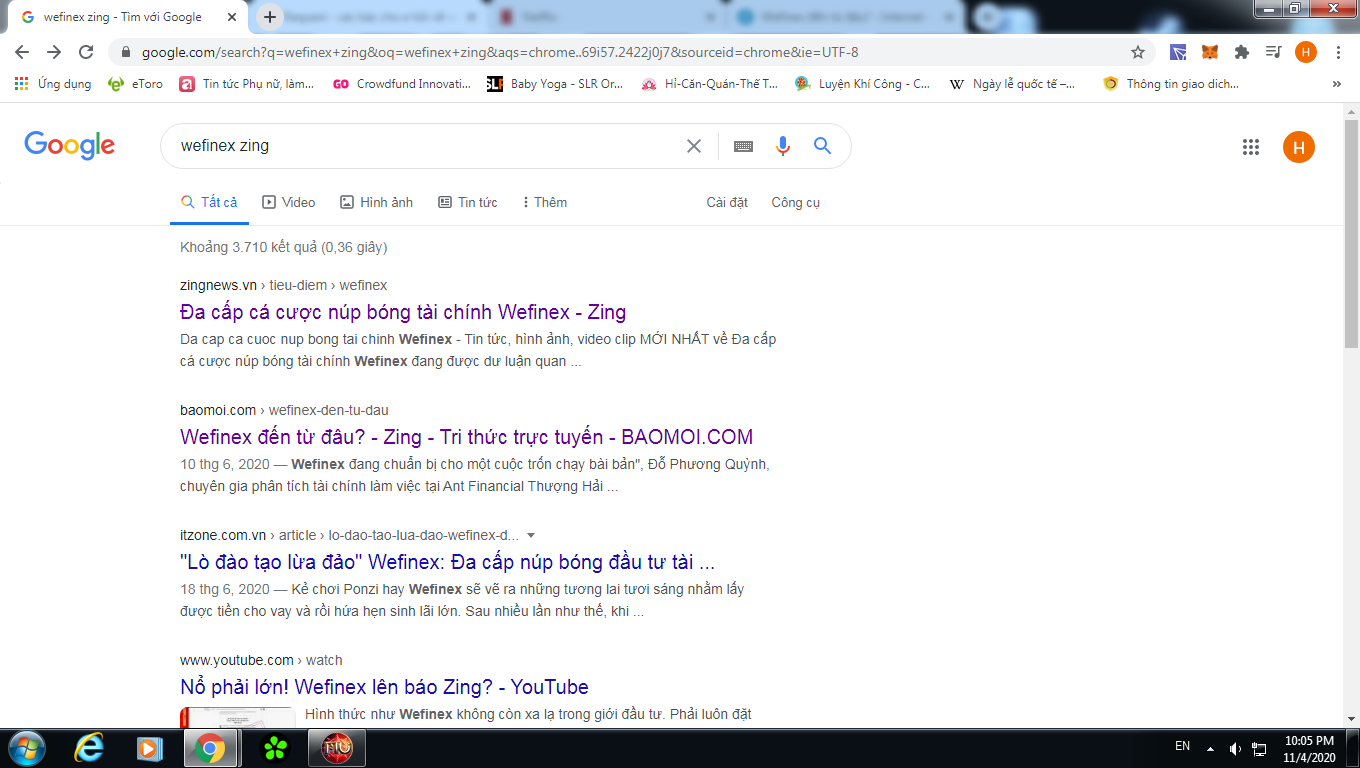Open a new tab with the plus button
Screen dimensions: 1360x768
click(x=269, y=17)
